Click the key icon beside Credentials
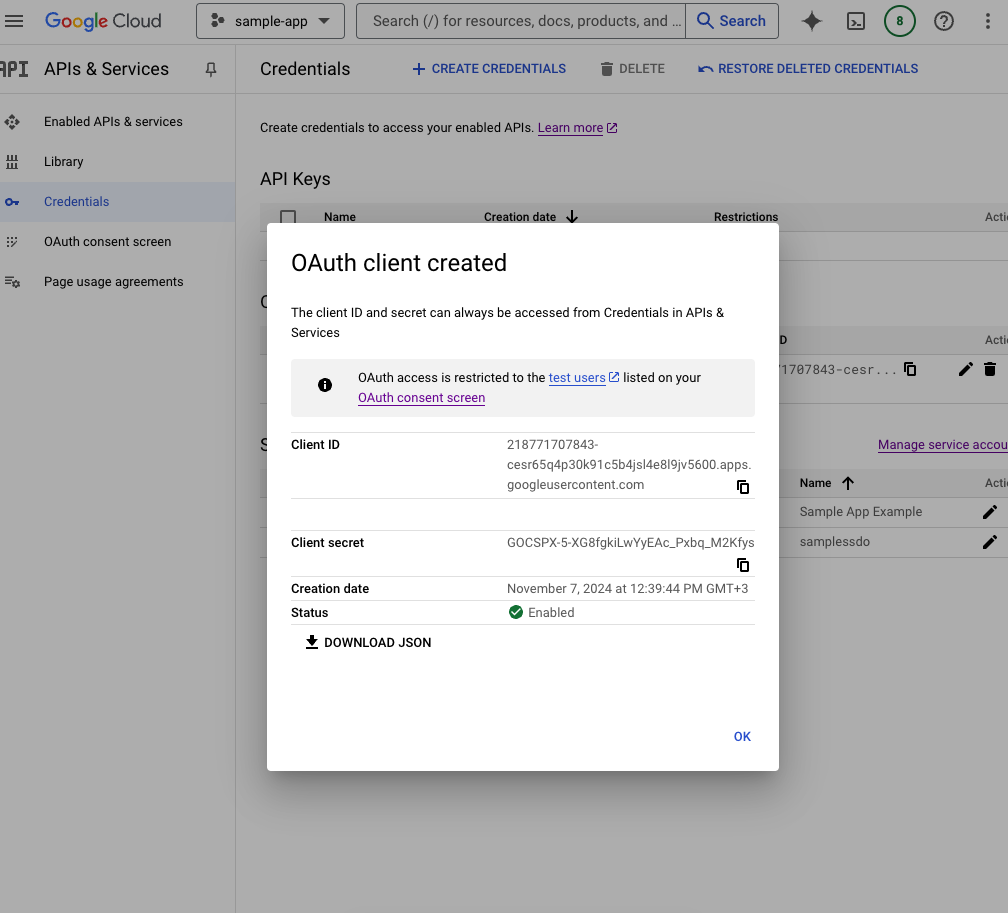This screenshot has width=1008, height=913. 12,202
